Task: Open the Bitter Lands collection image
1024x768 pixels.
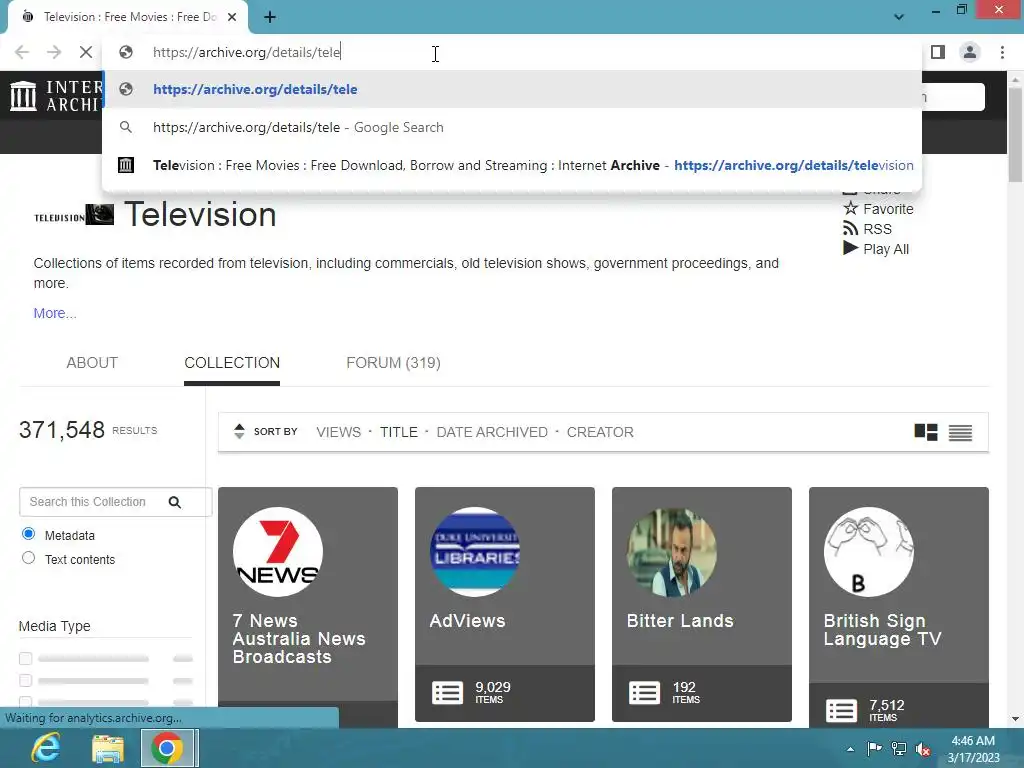Action: point(672,552)
